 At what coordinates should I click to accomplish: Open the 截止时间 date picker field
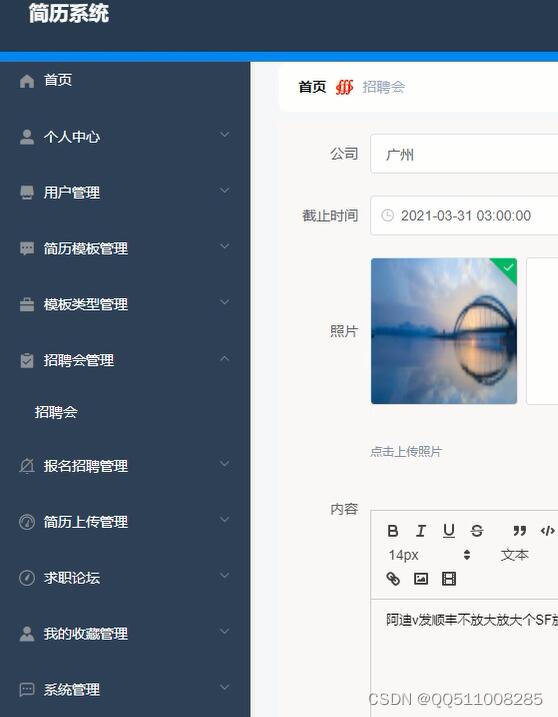464,215
